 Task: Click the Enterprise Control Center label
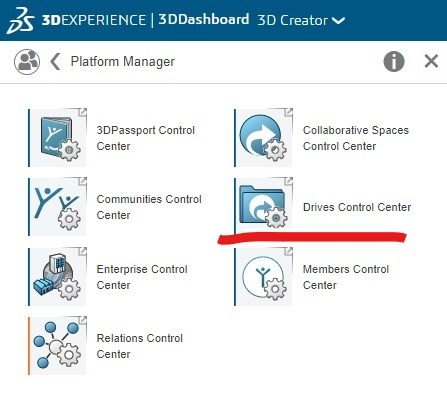coord(142,277)
